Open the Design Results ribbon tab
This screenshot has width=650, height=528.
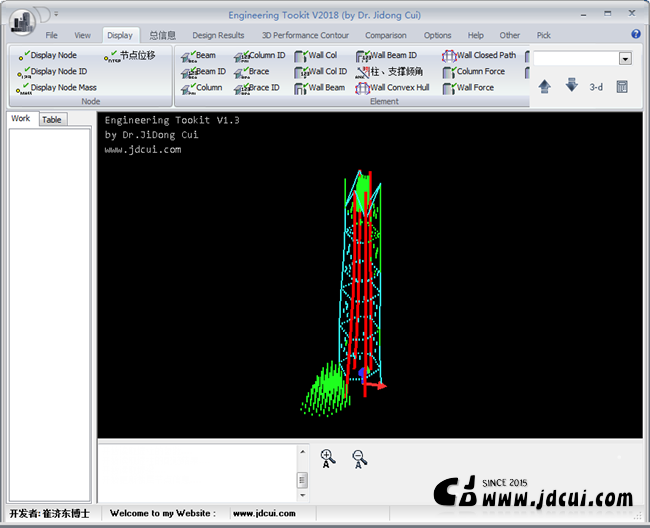point(218,35)
